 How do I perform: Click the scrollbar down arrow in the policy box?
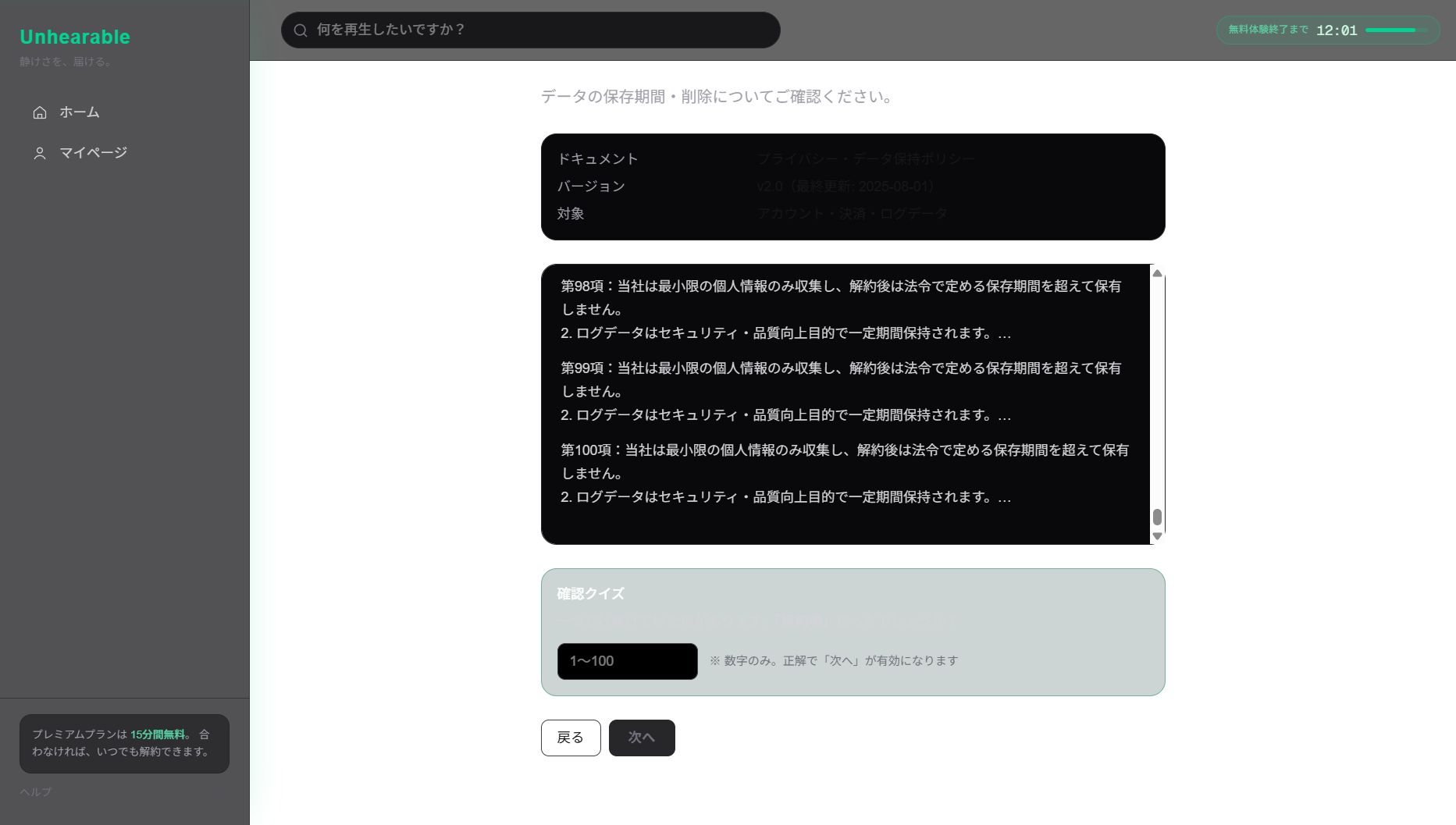coord(1158,536)
